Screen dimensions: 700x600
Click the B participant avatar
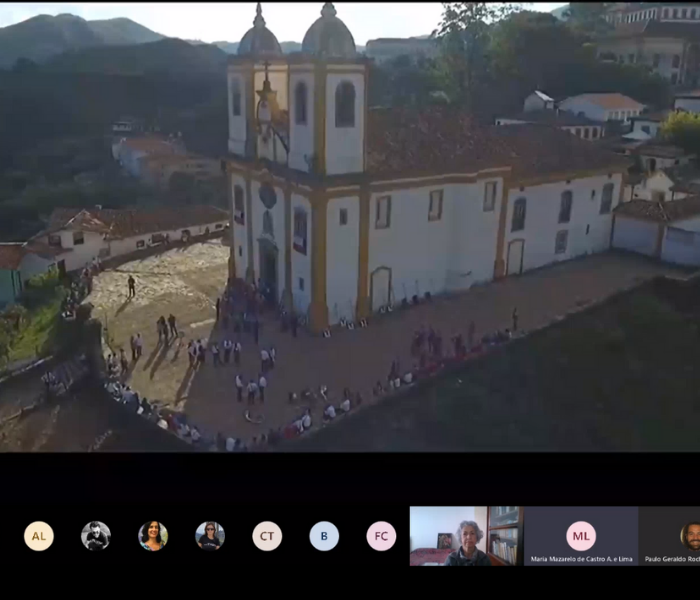[x=324, y=536]
